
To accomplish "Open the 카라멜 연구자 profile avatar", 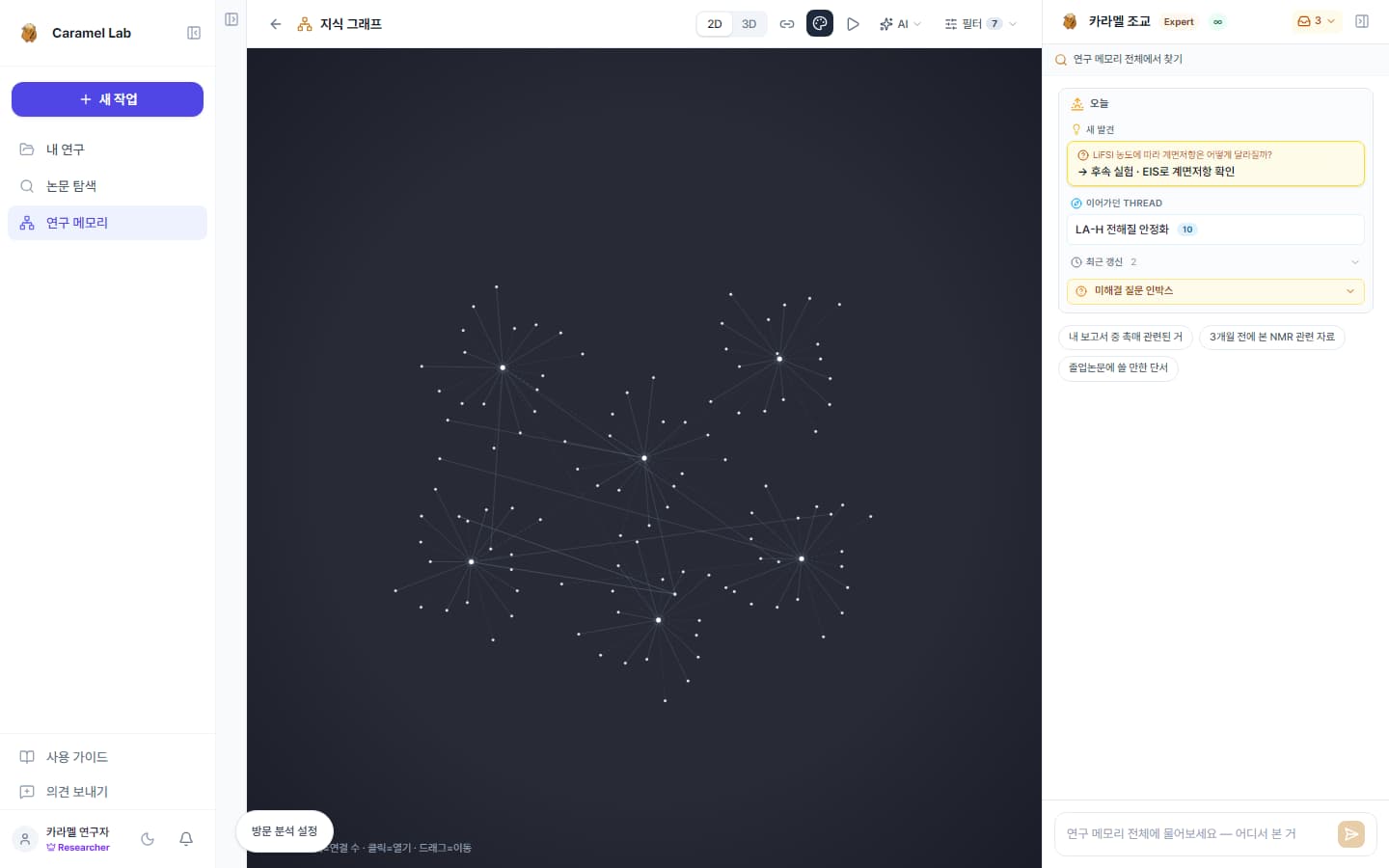I will 26,839.
